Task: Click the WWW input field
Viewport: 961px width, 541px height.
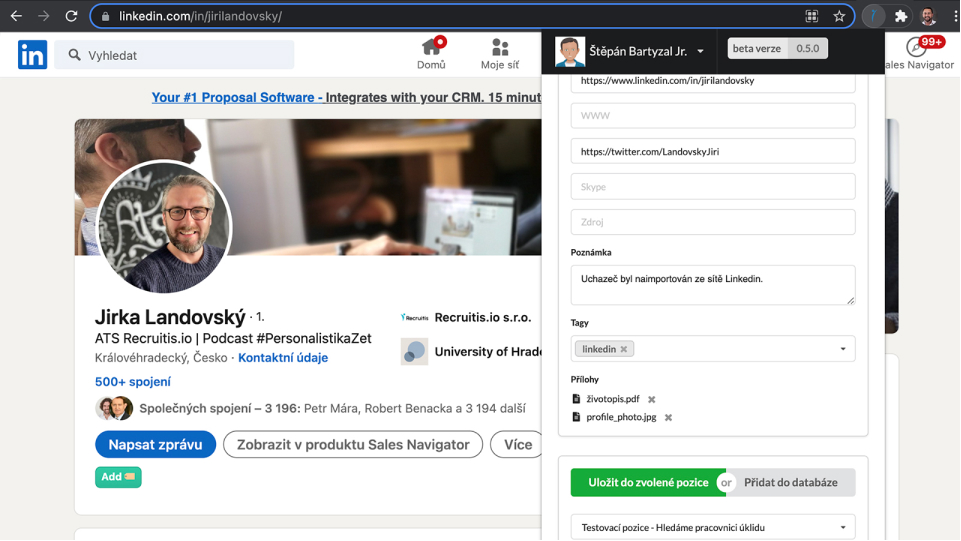Action: point(713,116)
